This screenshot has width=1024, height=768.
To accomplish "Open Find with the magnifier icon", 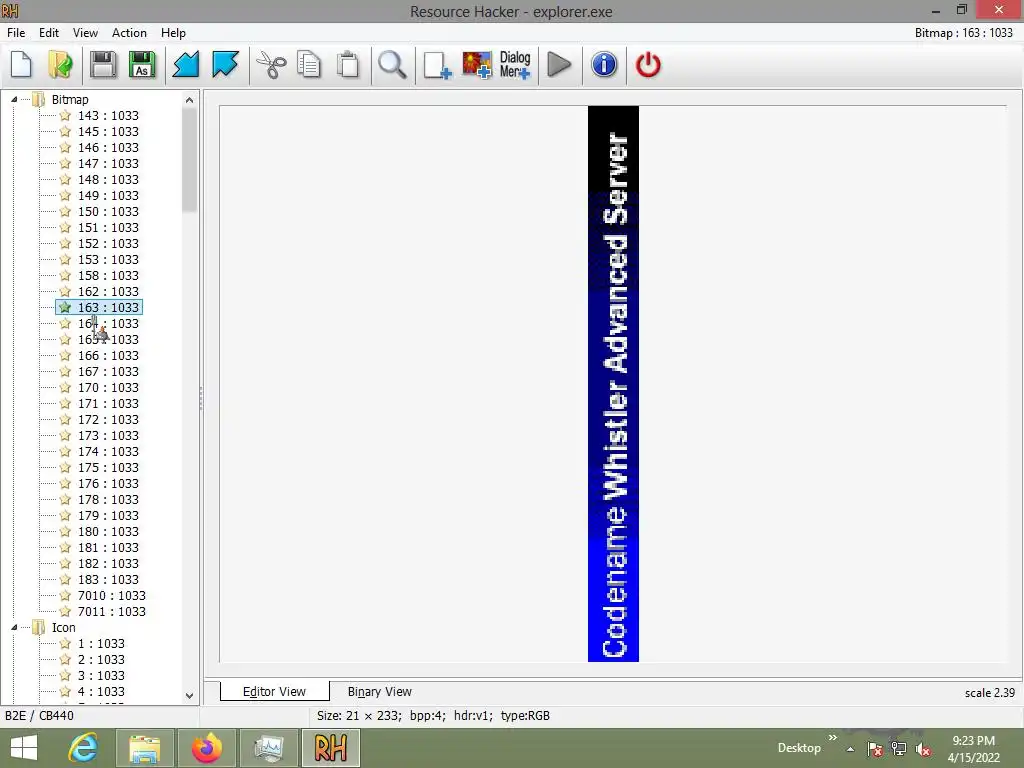I will [x=392, y=65].
